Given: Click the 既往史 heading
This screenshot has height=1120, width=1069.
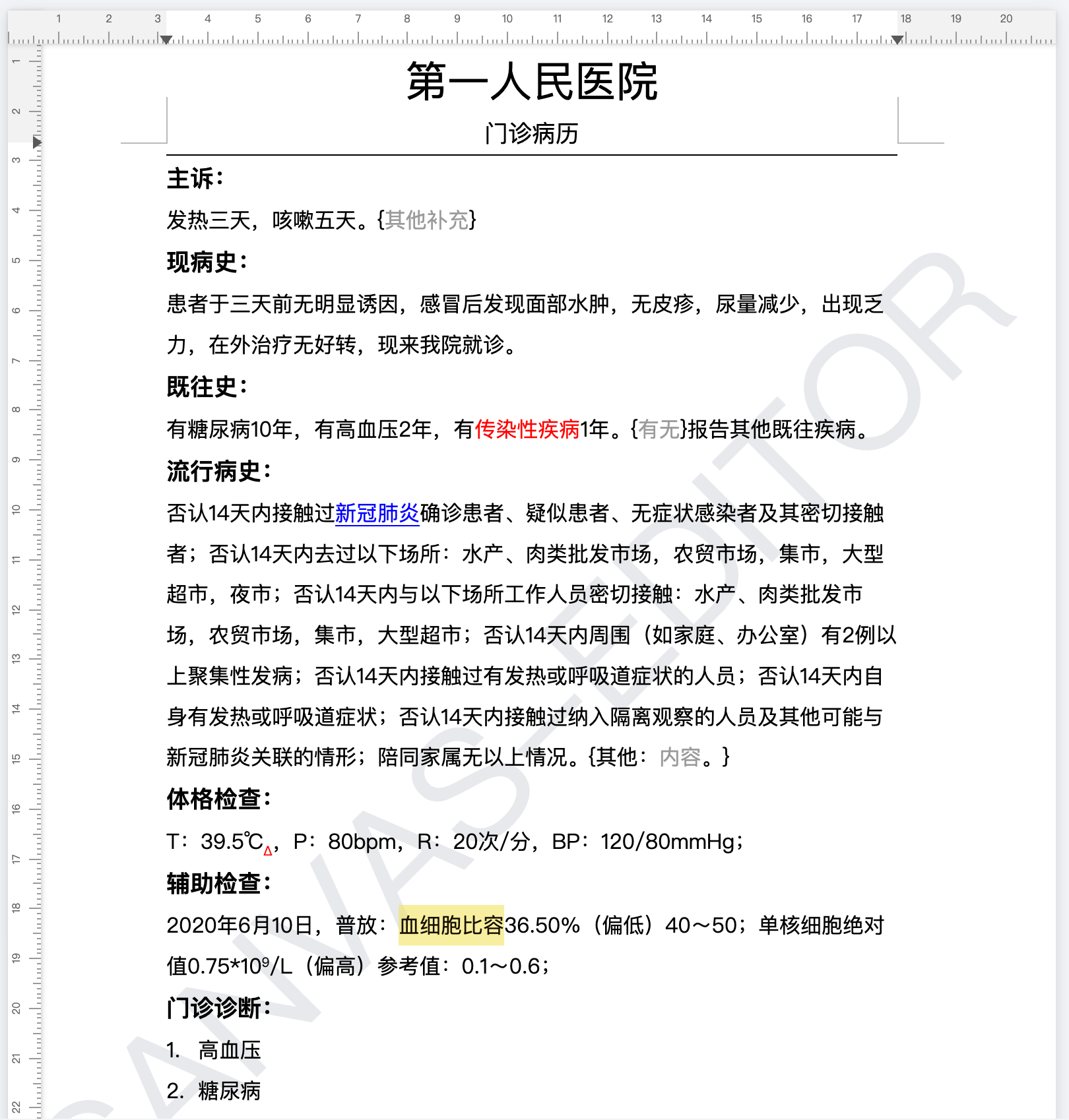Looking at the screenshot, I should (x=207, y=387).
